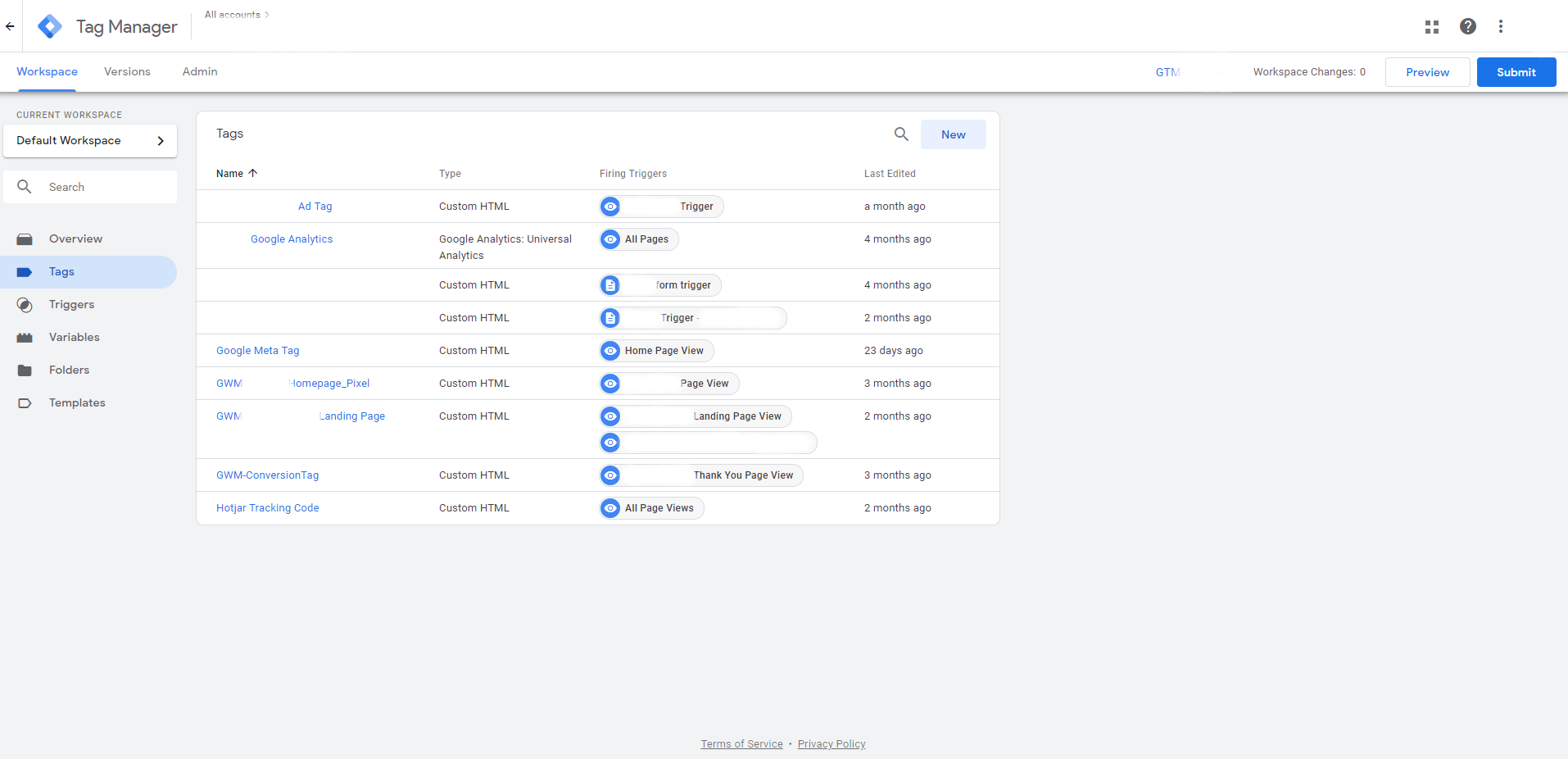The width and height of the screenshot is (1568, 759).
Task: Expand the All accounts breadcrumb chevron
Action: click(x=267, y=15)
